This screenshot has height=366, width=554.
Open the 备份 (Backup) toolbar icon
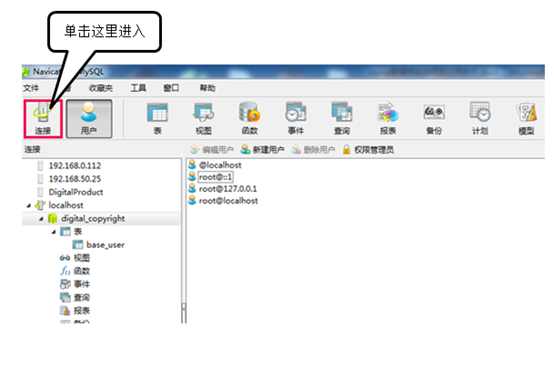434,119
